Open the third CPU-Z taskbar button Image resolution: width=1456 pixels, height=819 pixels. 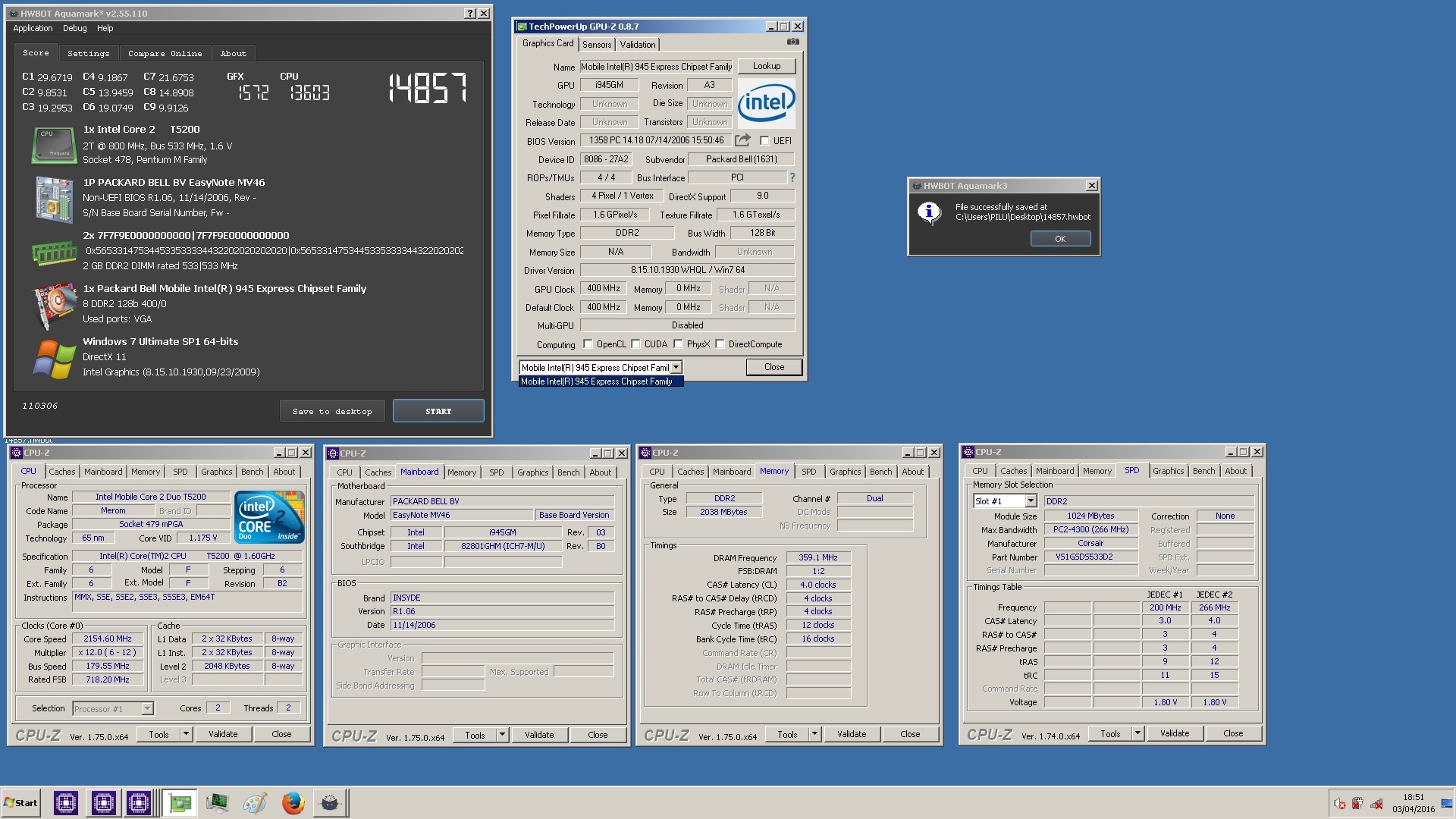coord(138,803)
